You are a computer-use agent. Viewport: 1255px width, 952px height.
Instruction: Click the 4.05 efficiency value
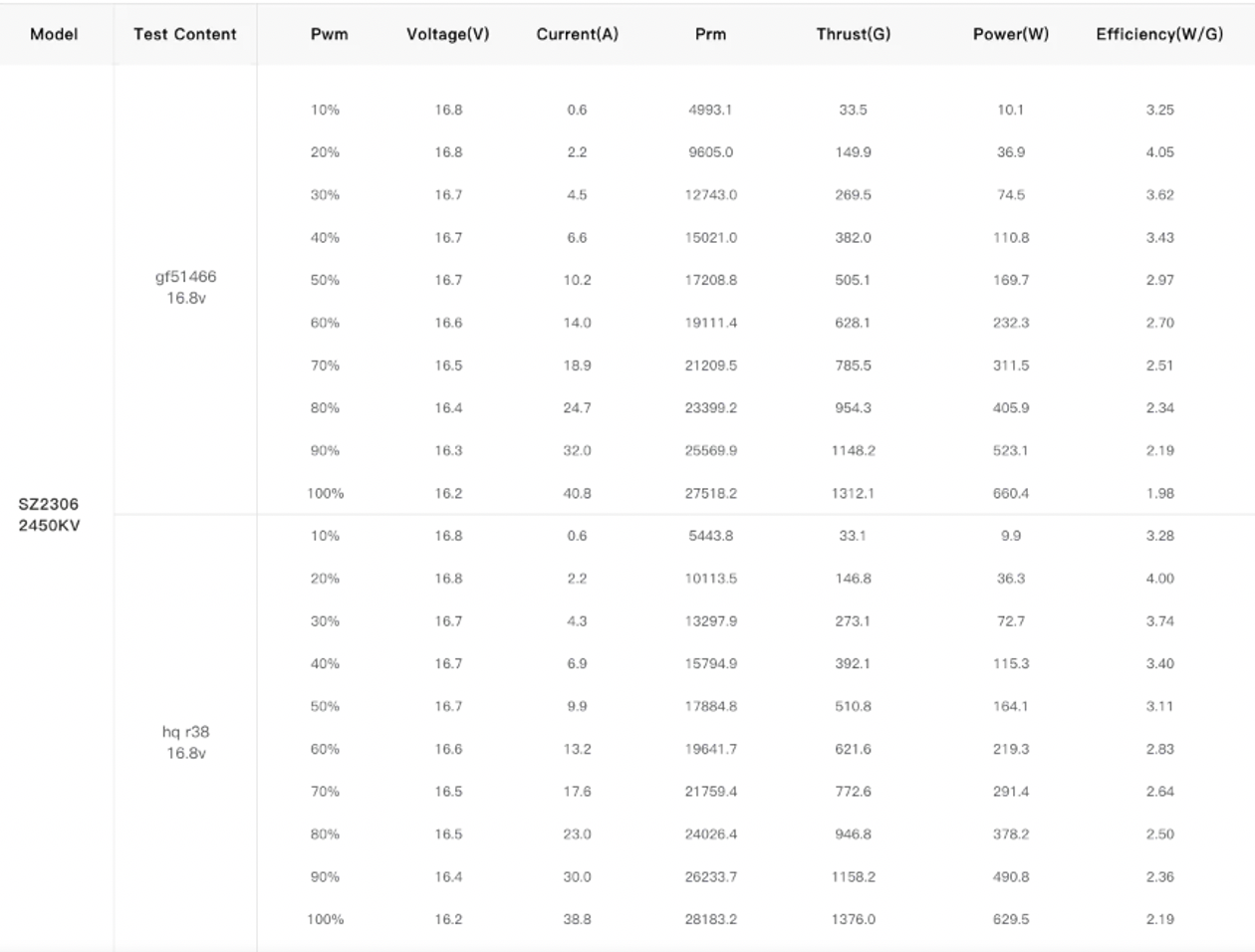[1159, 152]
